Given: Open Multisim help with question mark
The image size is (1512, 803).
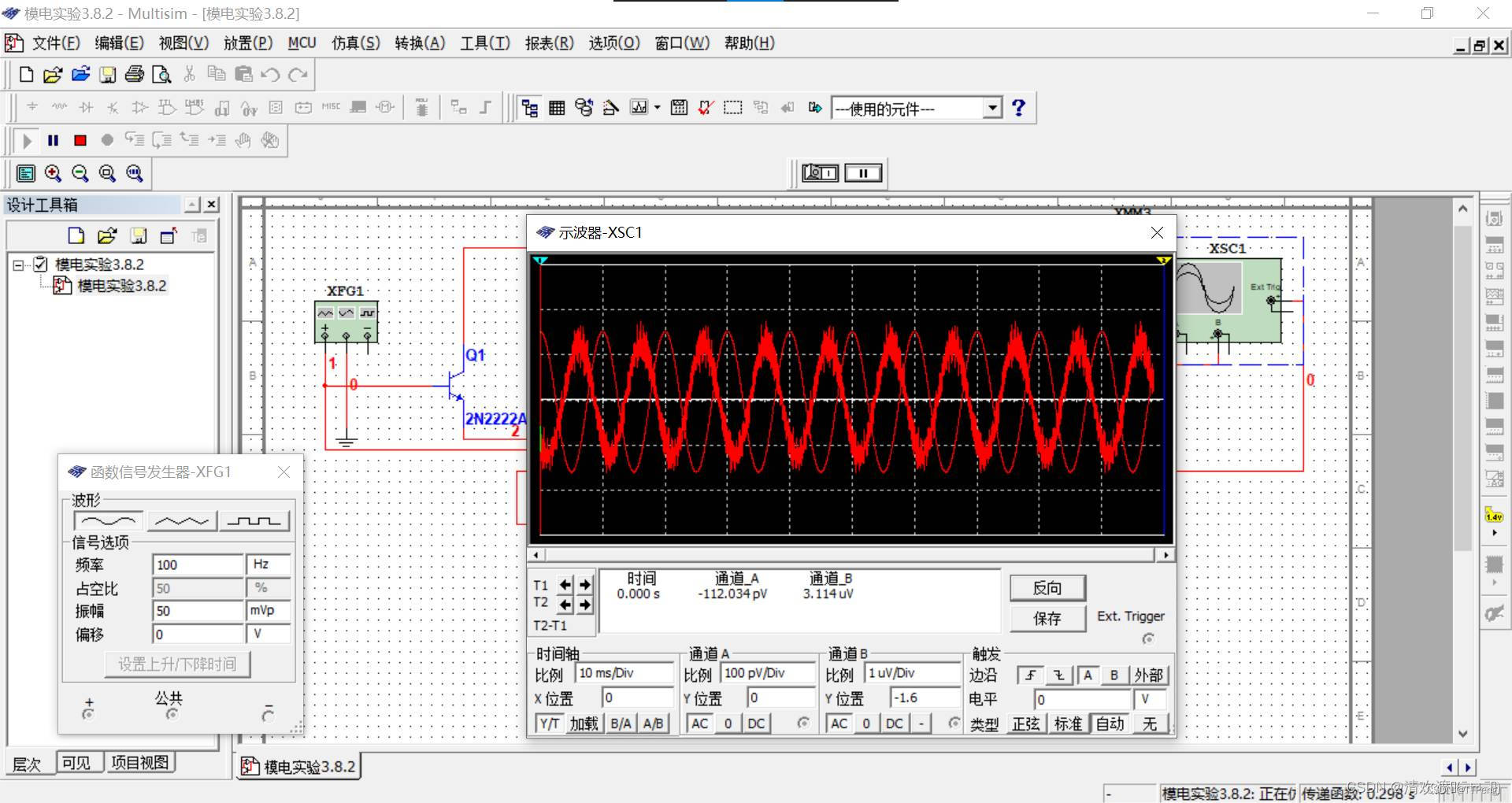Looking at the screenshot, I should click(1018, 108).
